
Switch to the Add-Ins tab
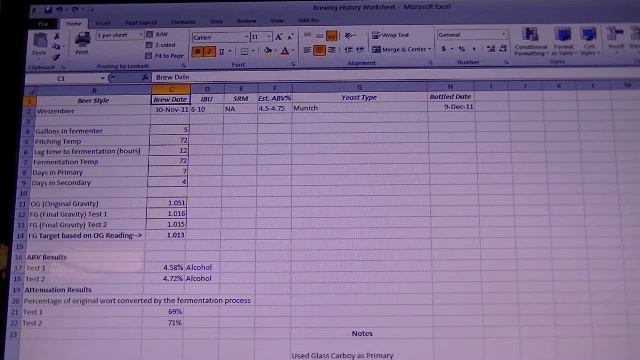(x=308, y=20)
